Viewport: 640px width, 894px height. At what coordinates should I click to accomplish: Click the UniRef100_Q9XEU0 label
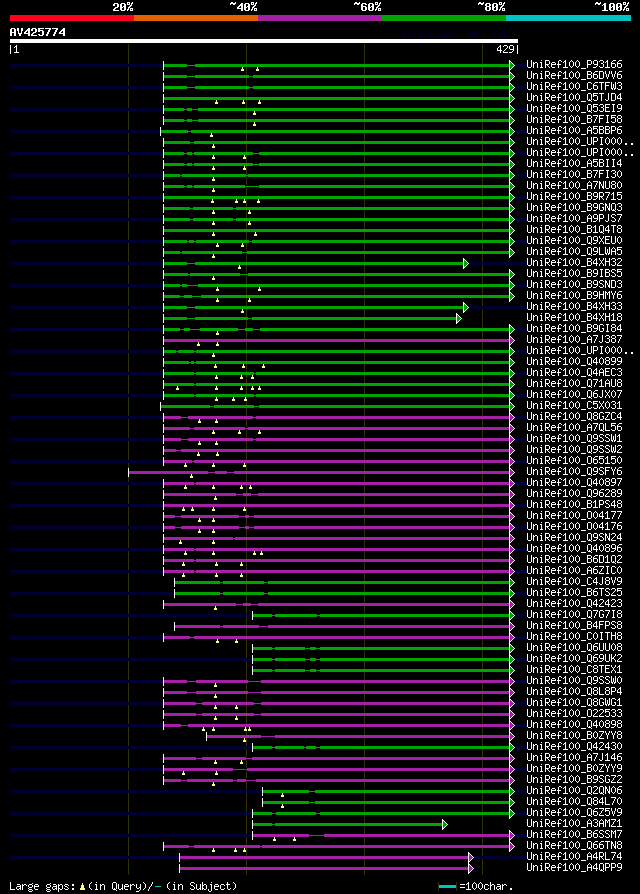pyautogui.click(x=574, y=241)
